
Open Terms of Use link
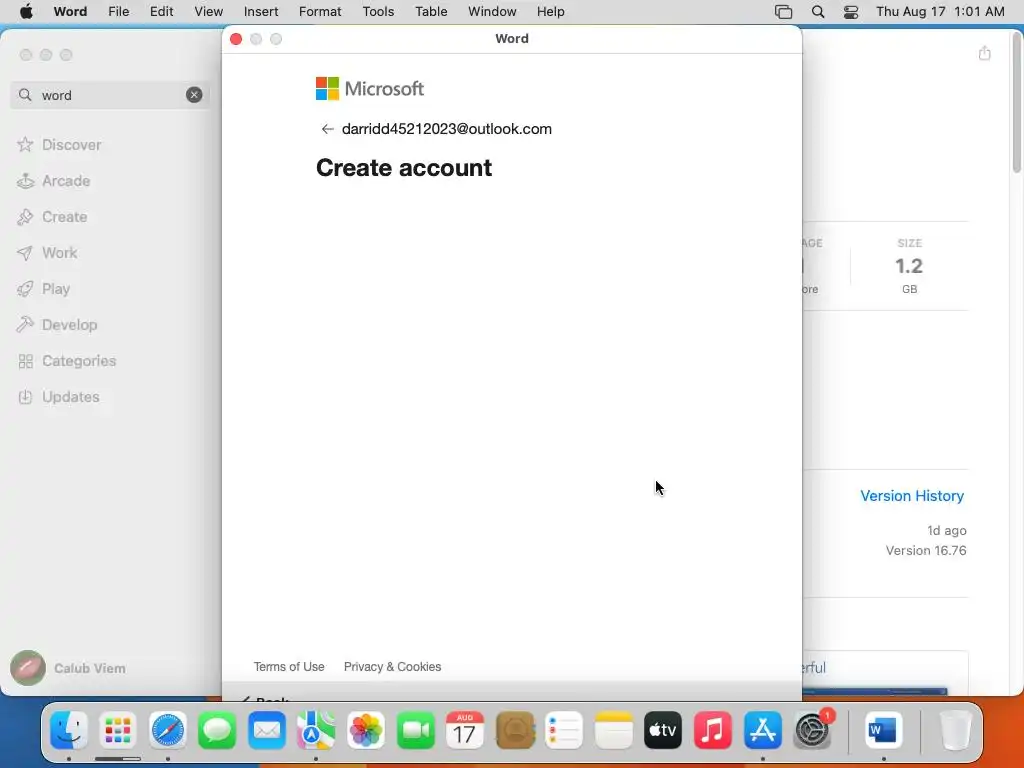point(289,667)
